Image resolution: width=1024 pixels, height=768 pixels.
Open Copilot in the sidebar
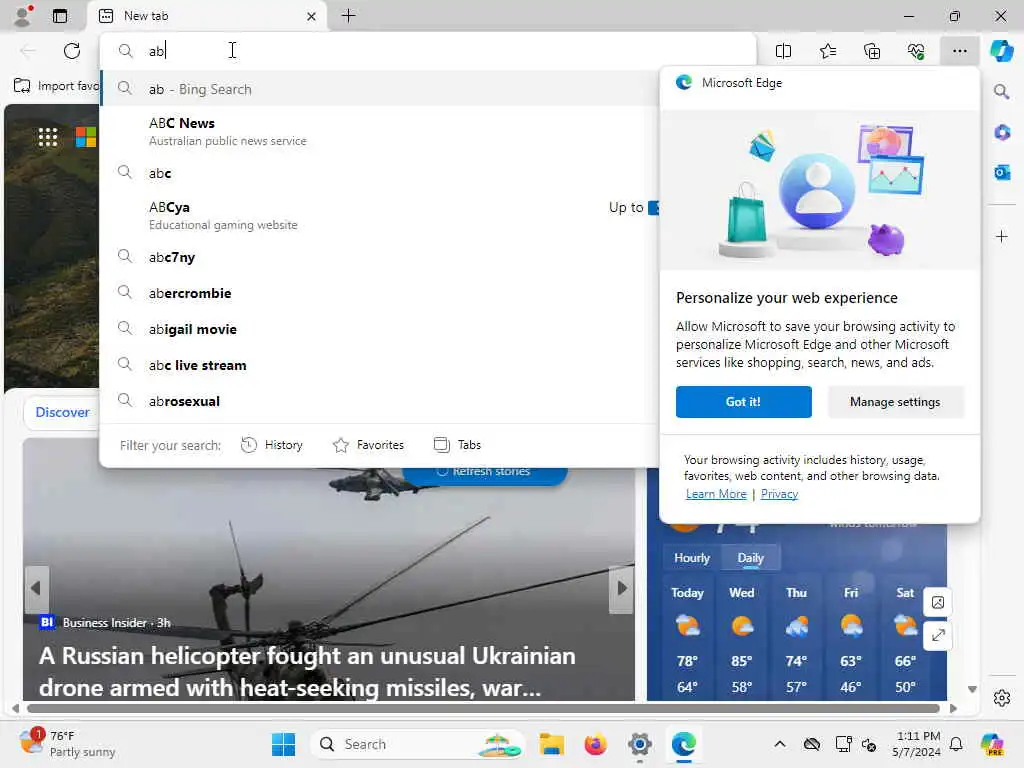(1001, 51)
